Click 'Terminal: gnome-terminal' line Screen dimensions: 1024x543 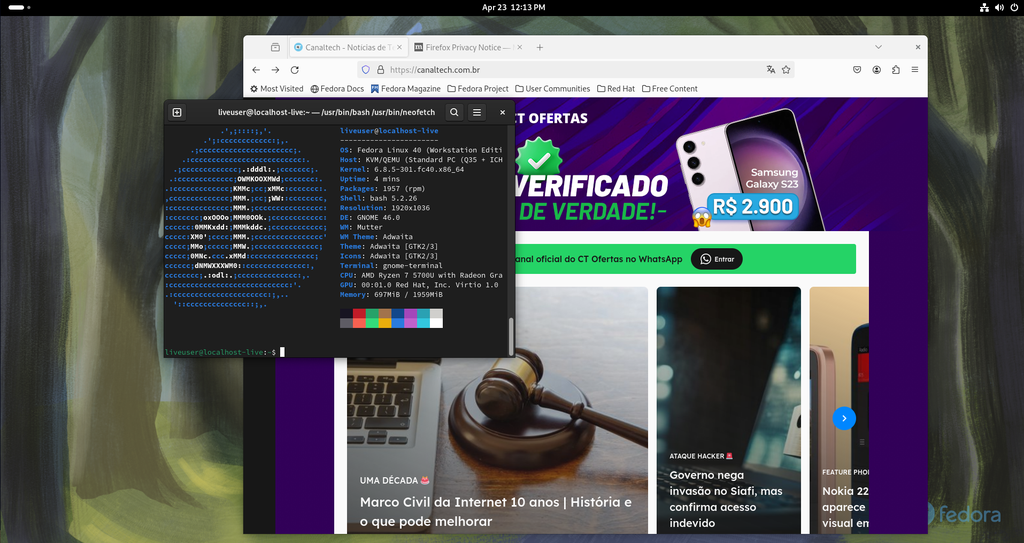click(x=391, y=266)
